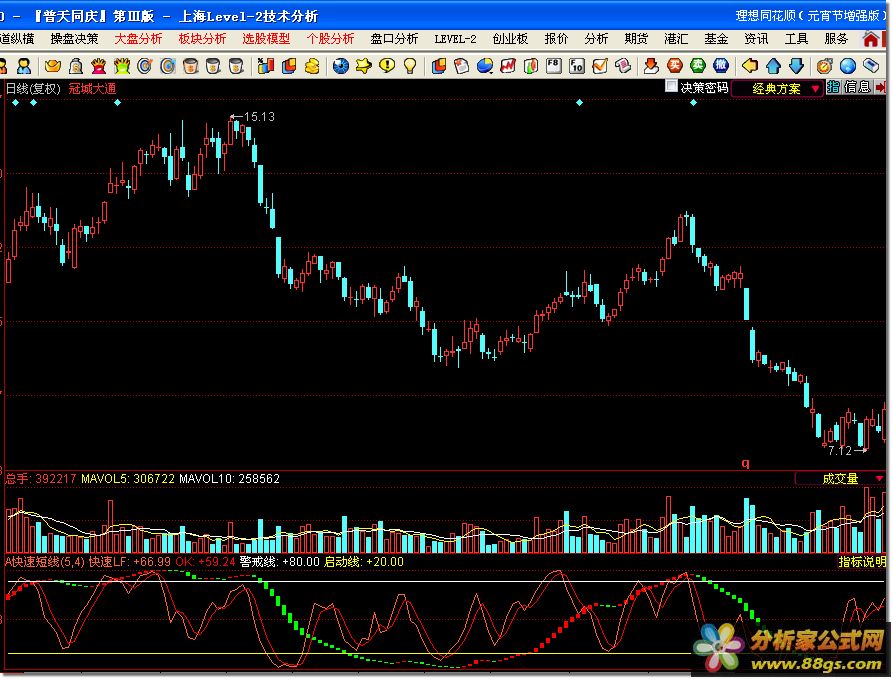Click the light bulb tips icon
This screenshot has height=679, width=893.
[x=410, y=66]
